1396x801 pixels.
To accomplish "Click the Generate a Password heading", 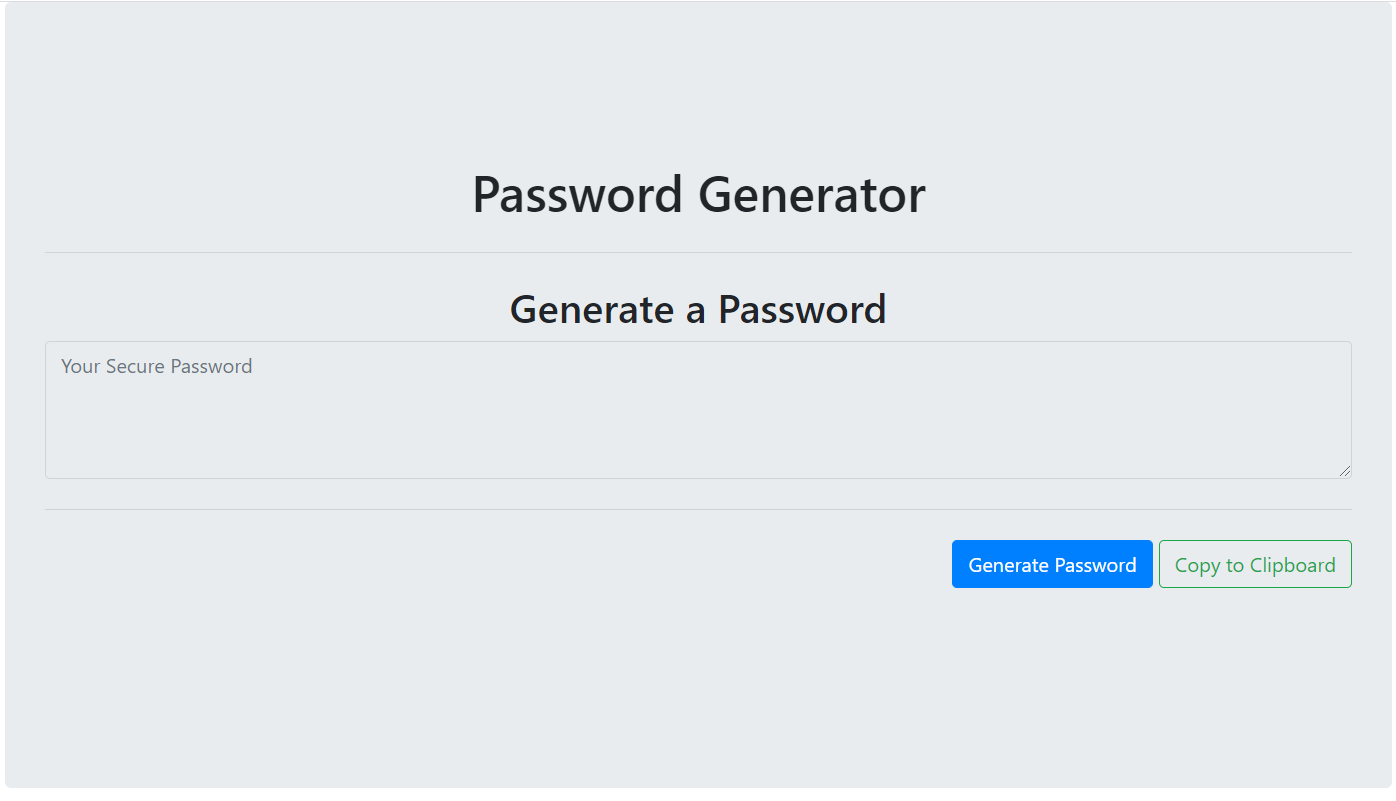I will pos(698,309).
